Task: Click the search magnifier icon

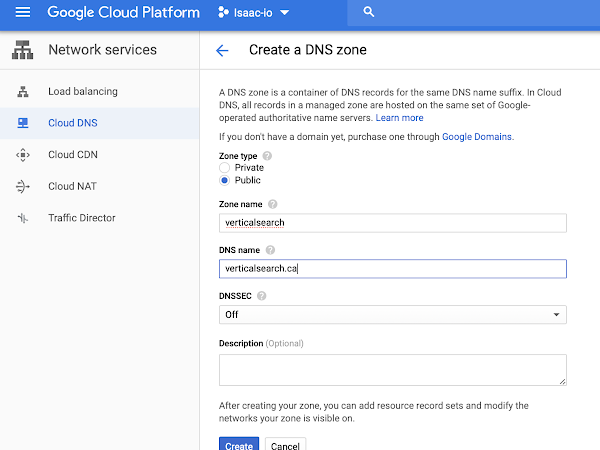Action: pos(369,13)
